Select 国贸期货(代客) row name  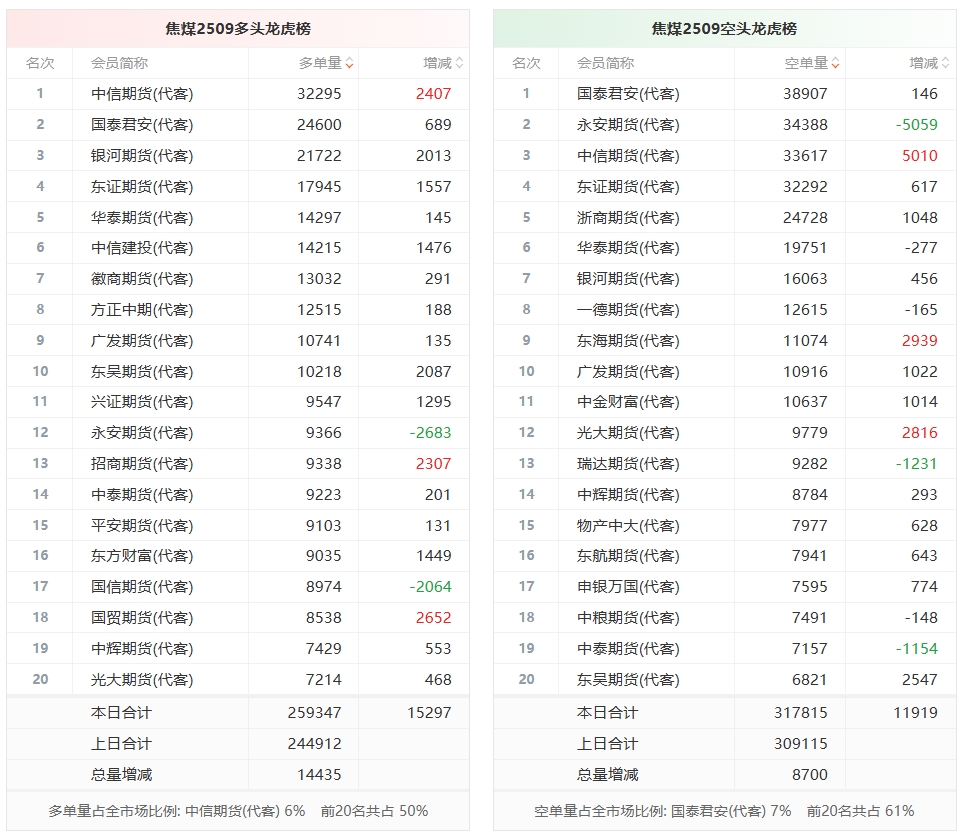coord(142,617)
